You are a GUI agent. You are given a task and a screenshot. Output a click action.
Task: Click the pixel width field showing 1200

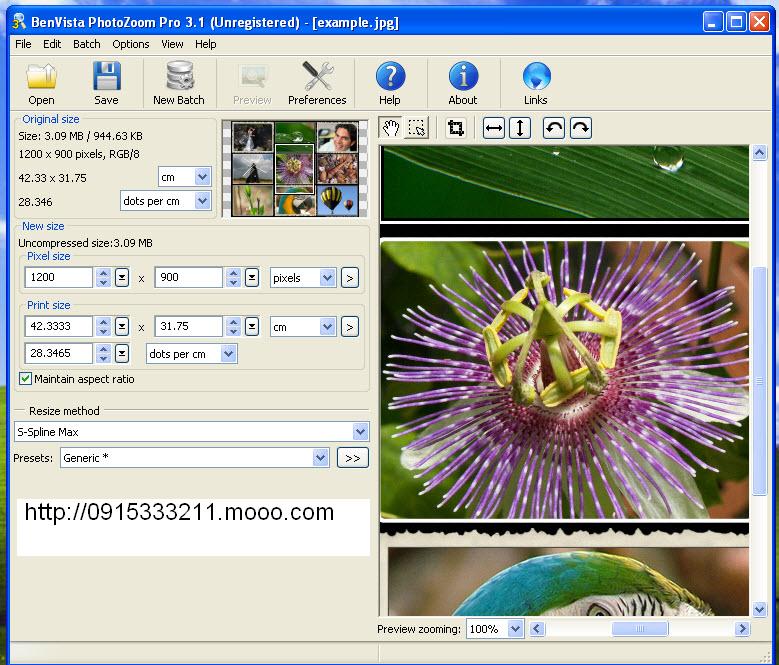pyautogui.click(x=59, y=277)
